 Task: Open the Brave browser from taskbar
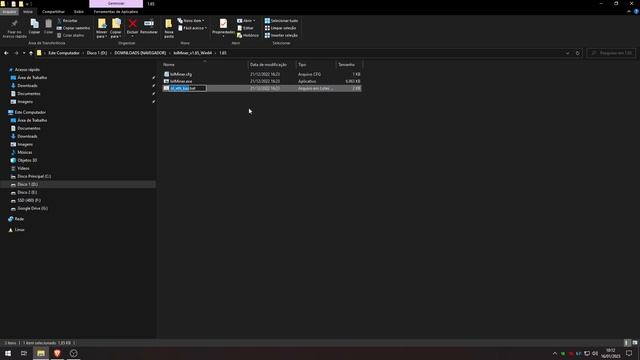[x=57, y=353]
